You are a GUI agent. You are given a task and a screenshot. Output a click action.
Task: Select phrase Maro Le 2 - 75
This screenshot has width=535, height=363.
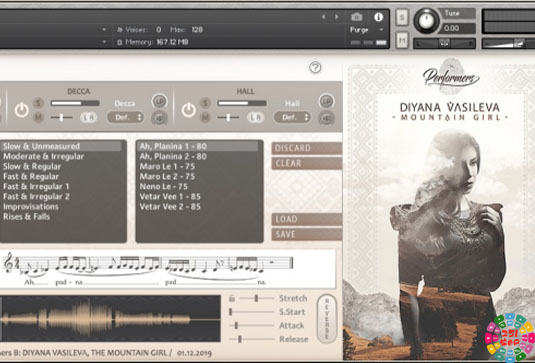click(198, 176)
